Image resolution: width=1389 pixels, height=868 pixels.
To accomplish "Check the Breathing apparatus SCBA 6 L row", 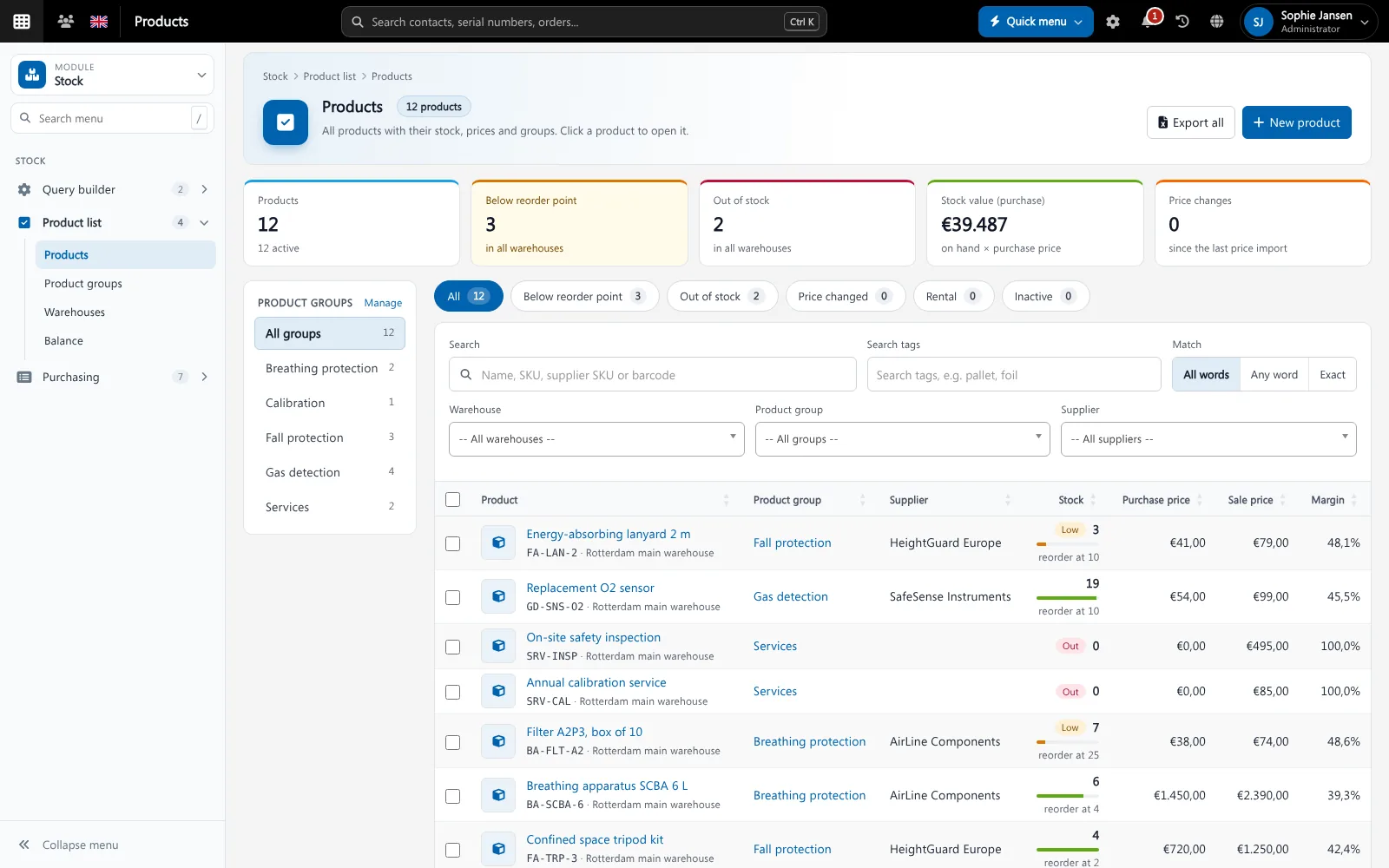I will 452,796.
